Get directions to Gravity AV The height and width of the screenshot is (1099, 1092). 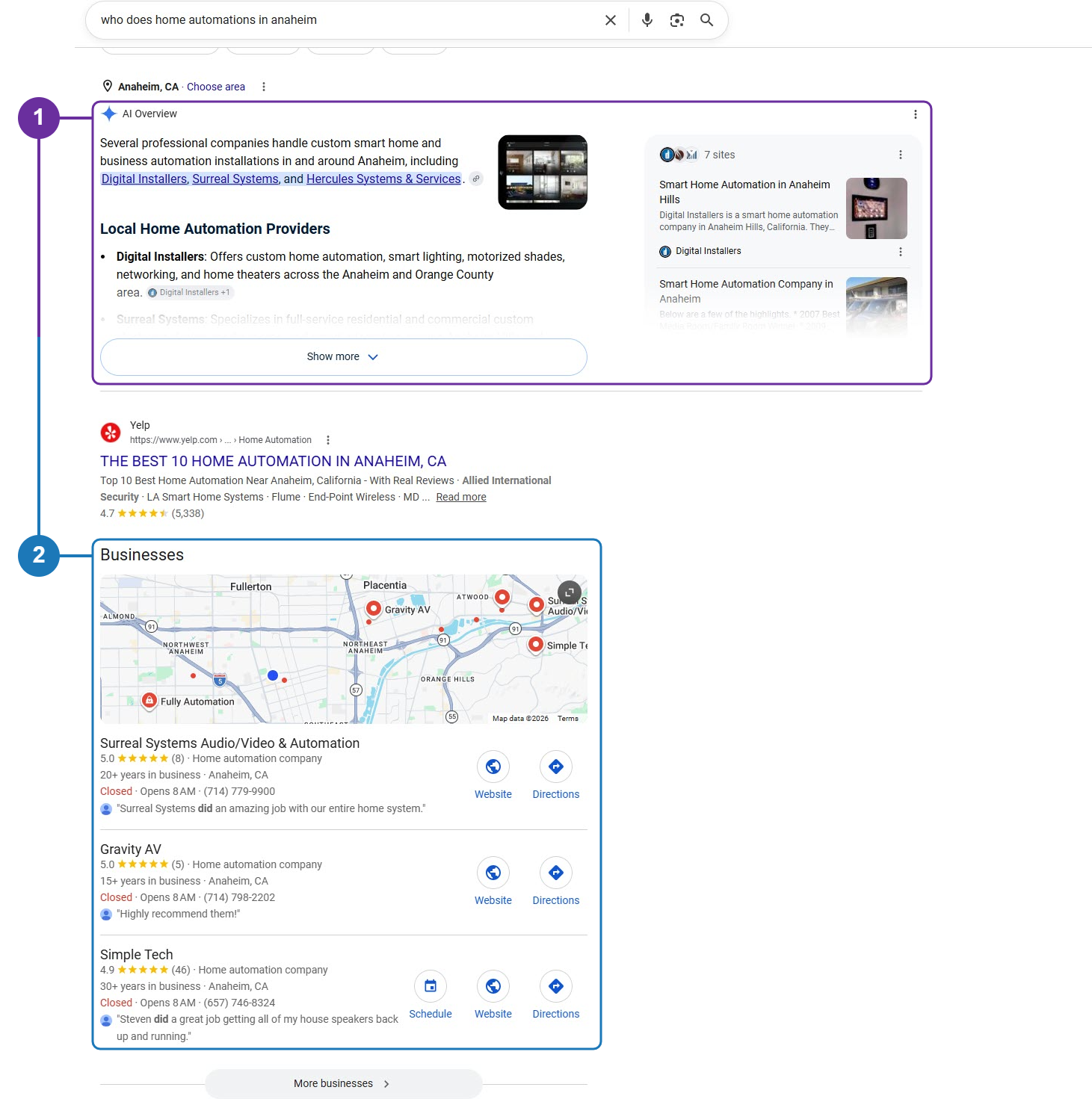(x=556, y=873)
